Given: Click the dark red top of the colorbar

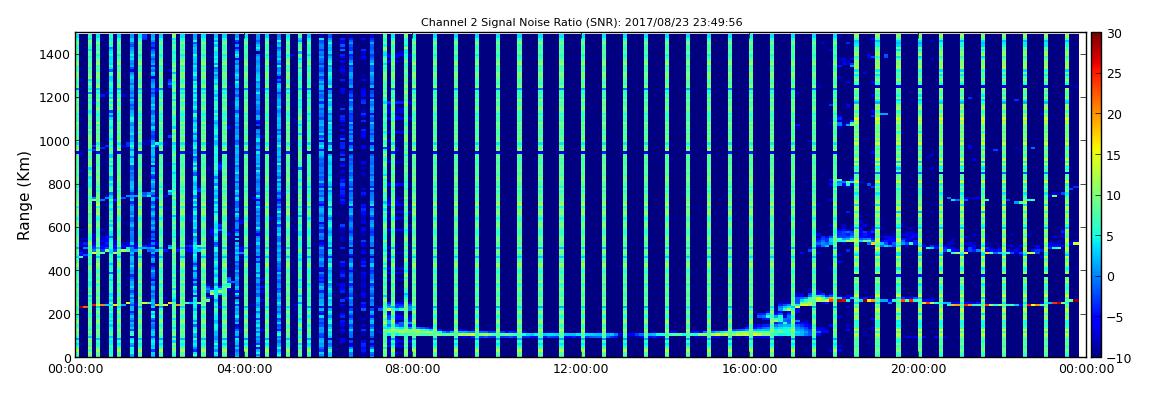Looking at the screenshot, I should [1096, 38].
